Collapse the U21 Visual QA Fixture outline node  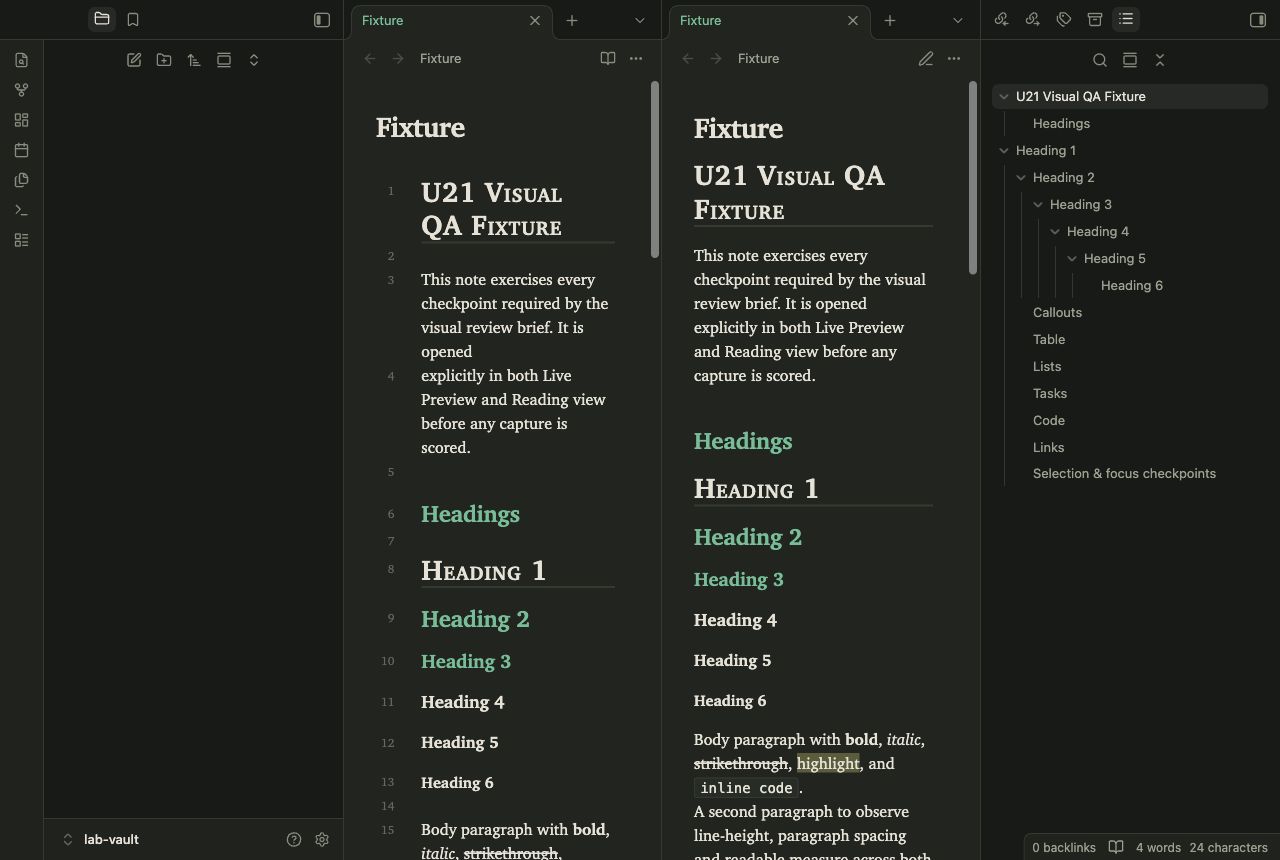(x=1004, y=97)
